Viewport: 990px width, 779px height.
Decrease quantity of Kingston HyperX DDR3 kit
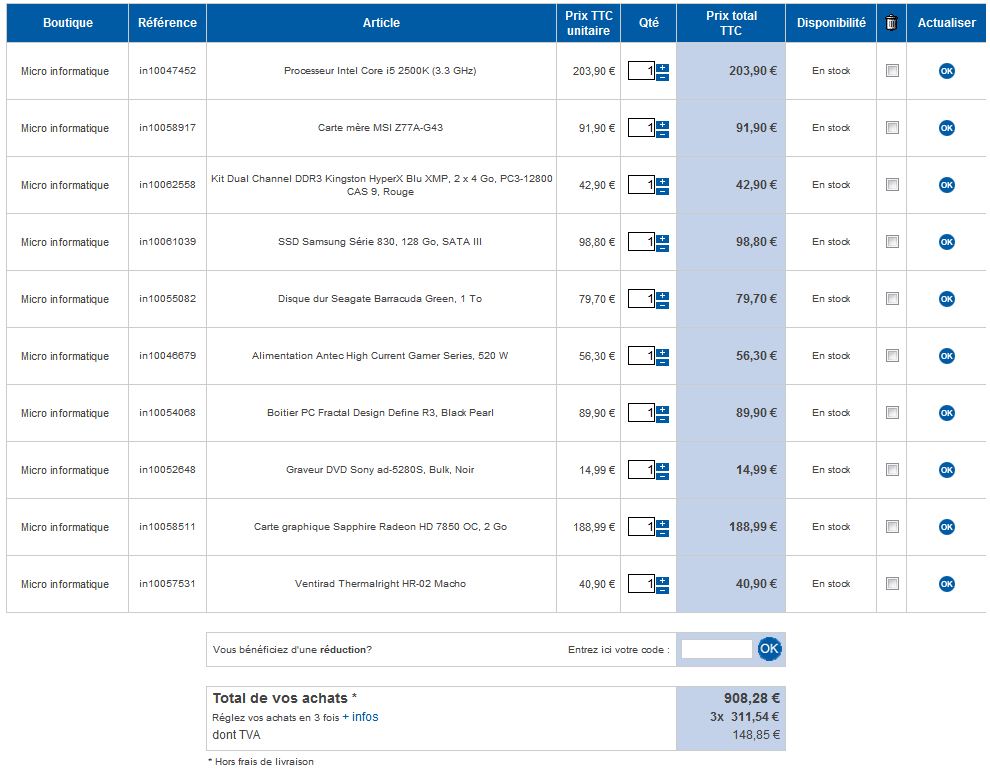[x=662, y=191]
